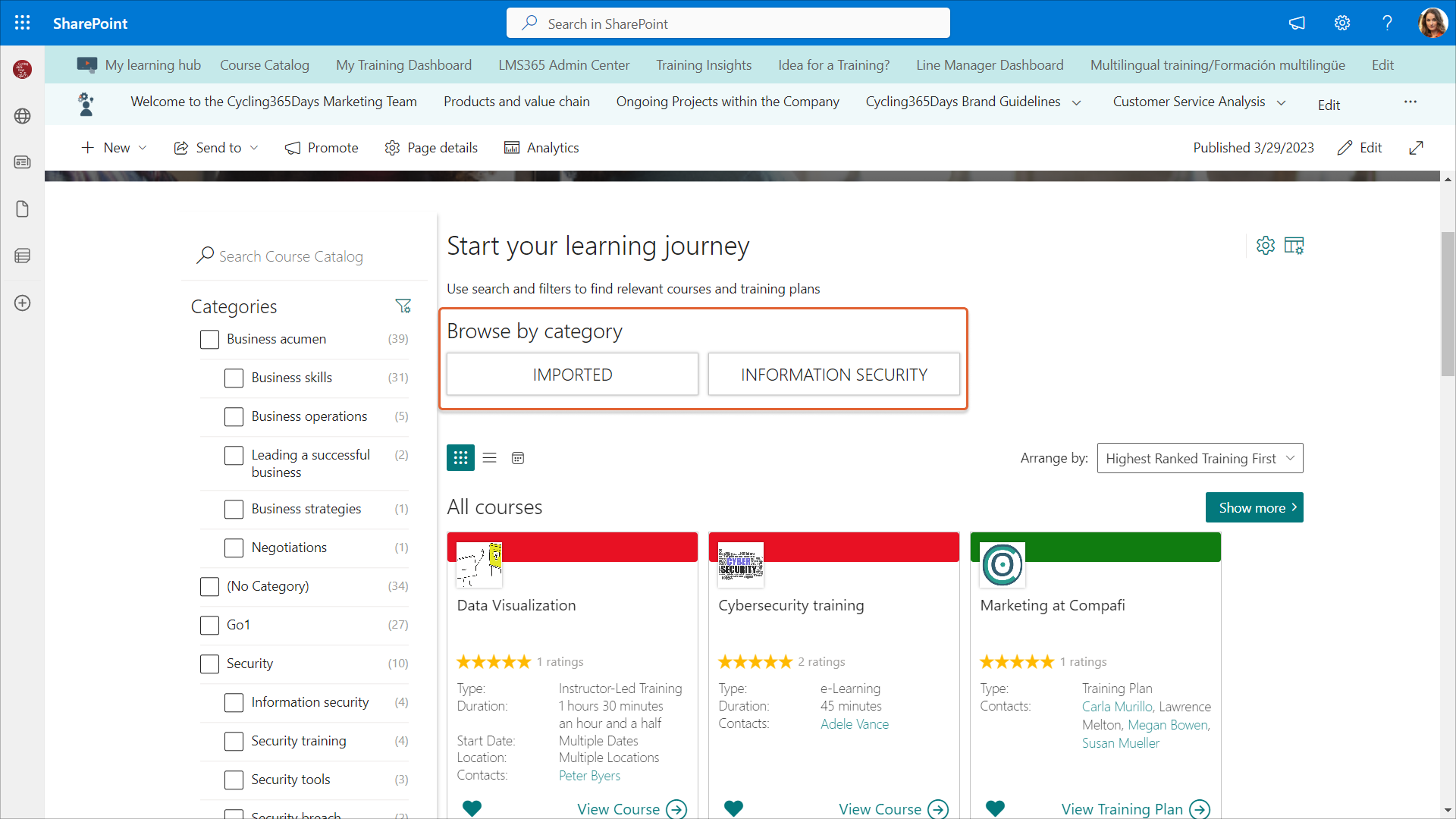Click the globe icon in left rail
Screen dimensions: 1456x819
coord(22,116)
